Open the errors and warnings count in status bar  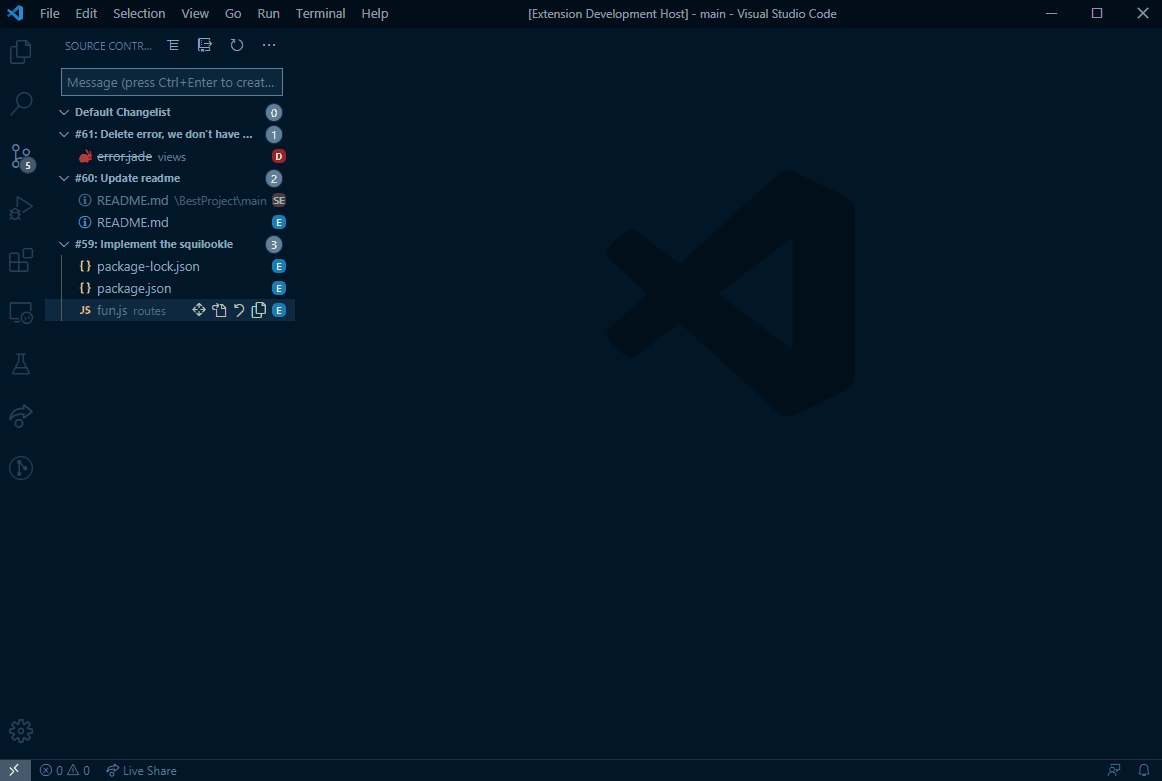coord(64,771)
